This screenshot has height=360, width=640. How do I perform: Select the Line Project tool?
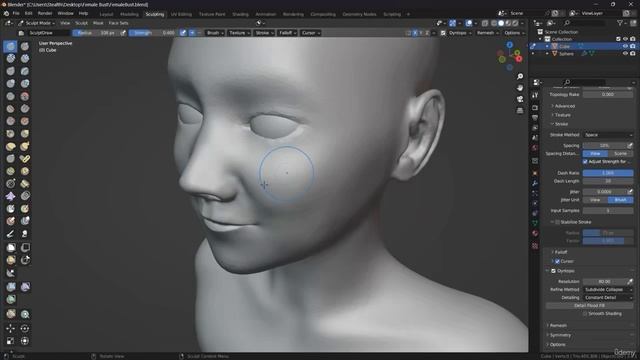coord(11,273)
